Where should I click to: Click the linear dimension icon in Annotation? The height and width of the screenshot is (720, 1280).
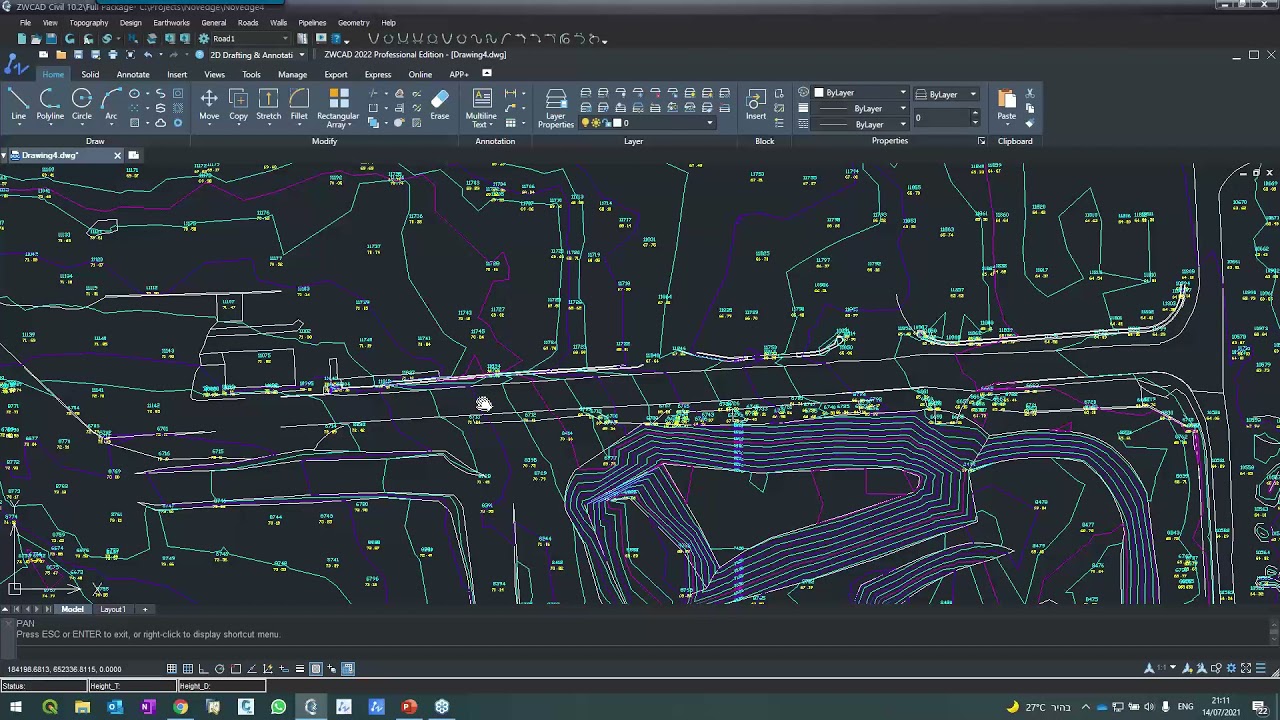(510, 94)
